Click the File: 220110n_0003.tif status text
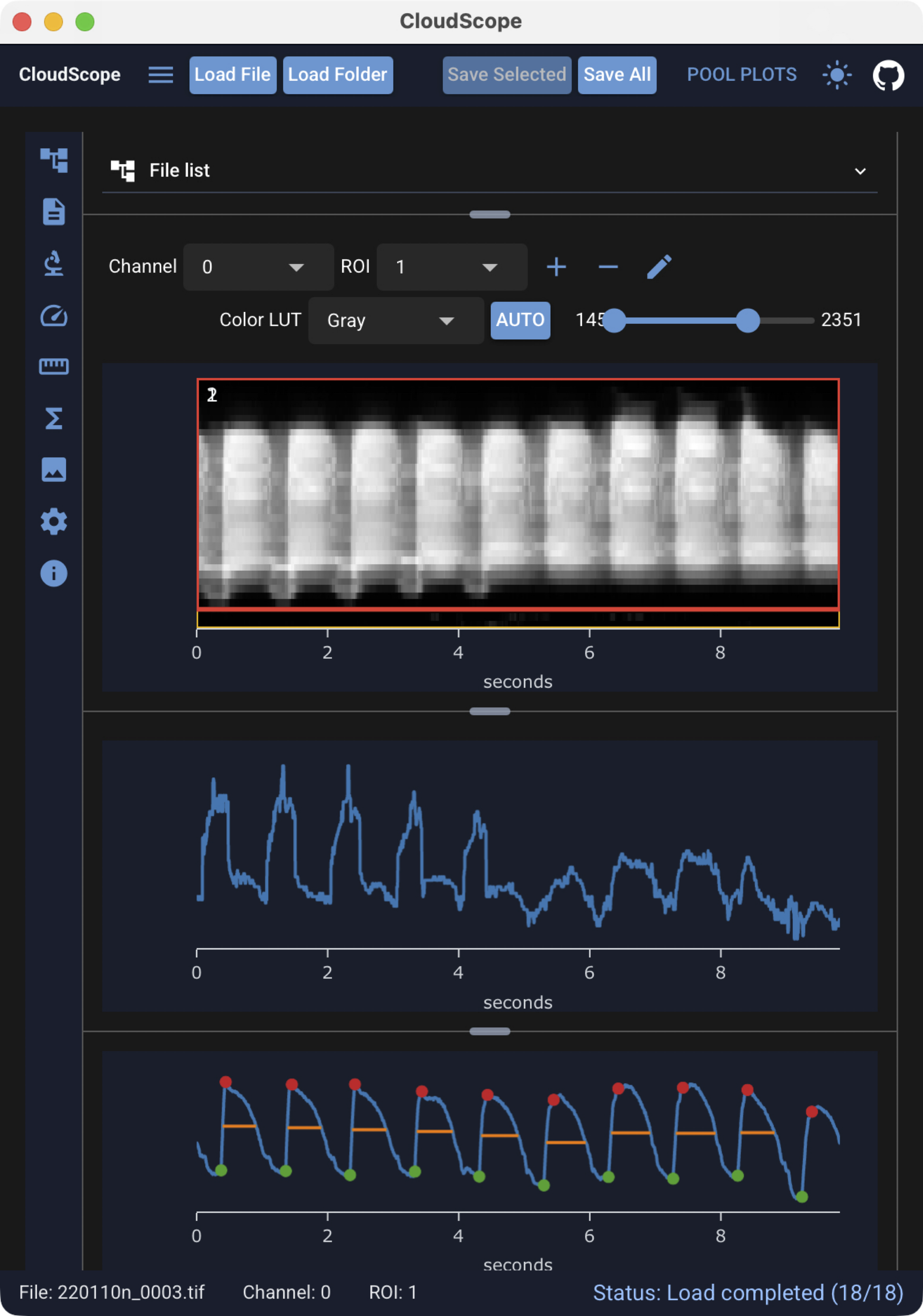The width and height of the screenshot is (923, 1316). tap(112, 1292)
